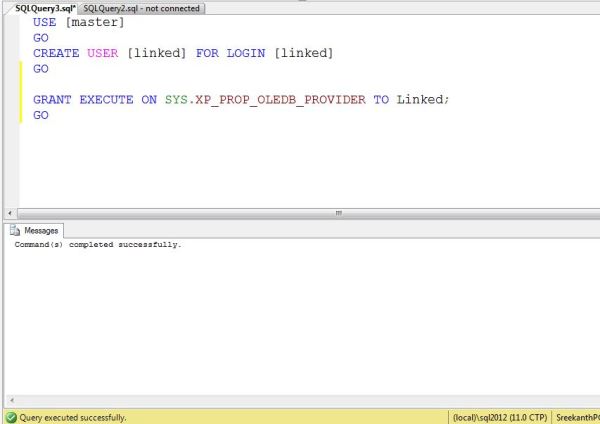Place cursor on 'USE [master]' line
600x424 pixels.
click(79, 22)
